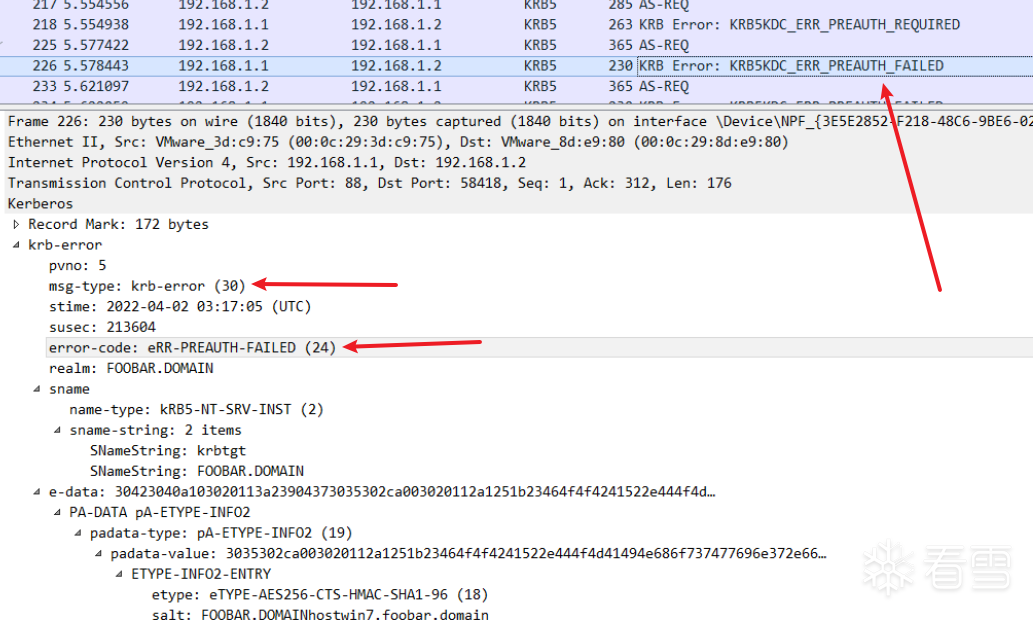This screenshot has width=1033, height=620.
Task: Select packet 233 AS-REQ row
Action: [x=516, y=86]
